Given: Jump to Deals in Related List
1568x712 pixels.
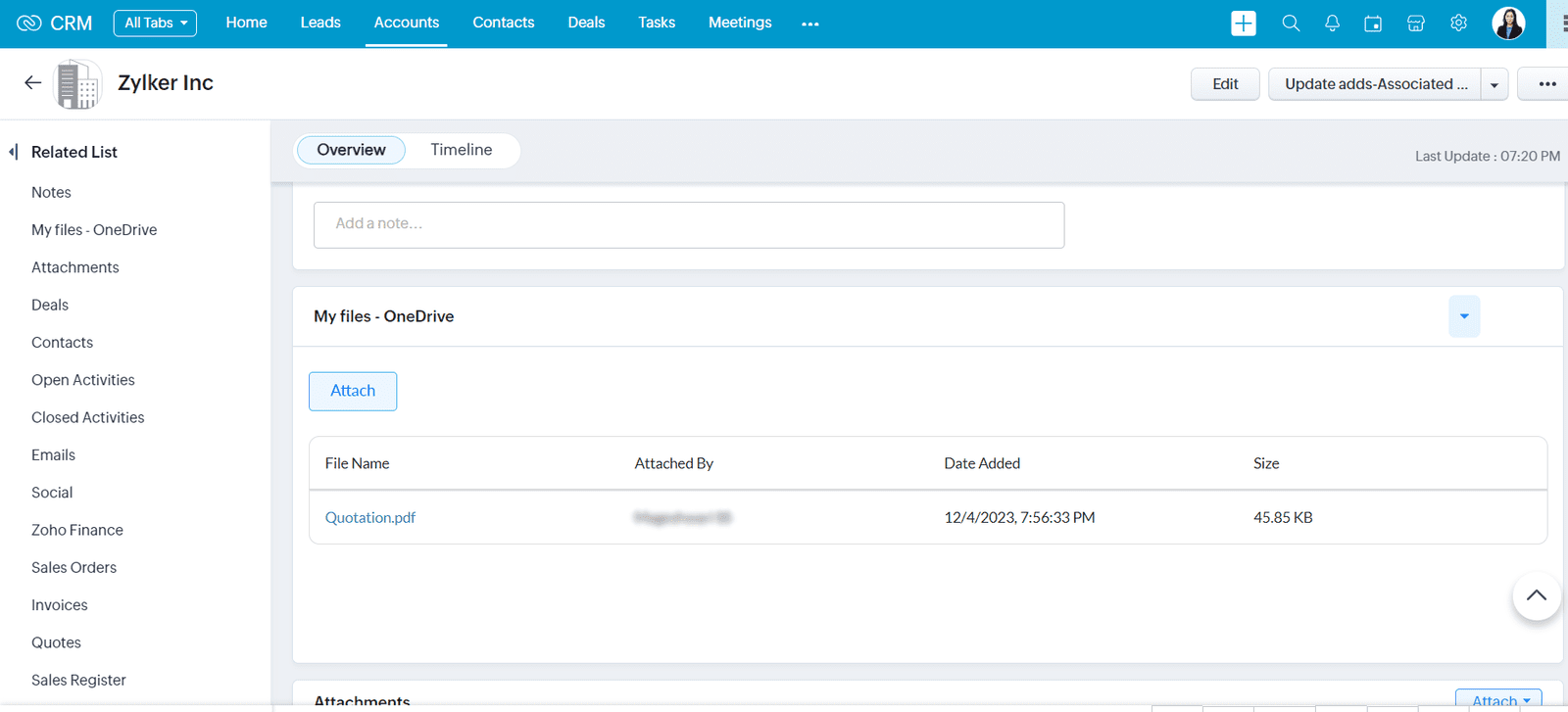Looking at the screenshot, I should [x=50, y=306].
